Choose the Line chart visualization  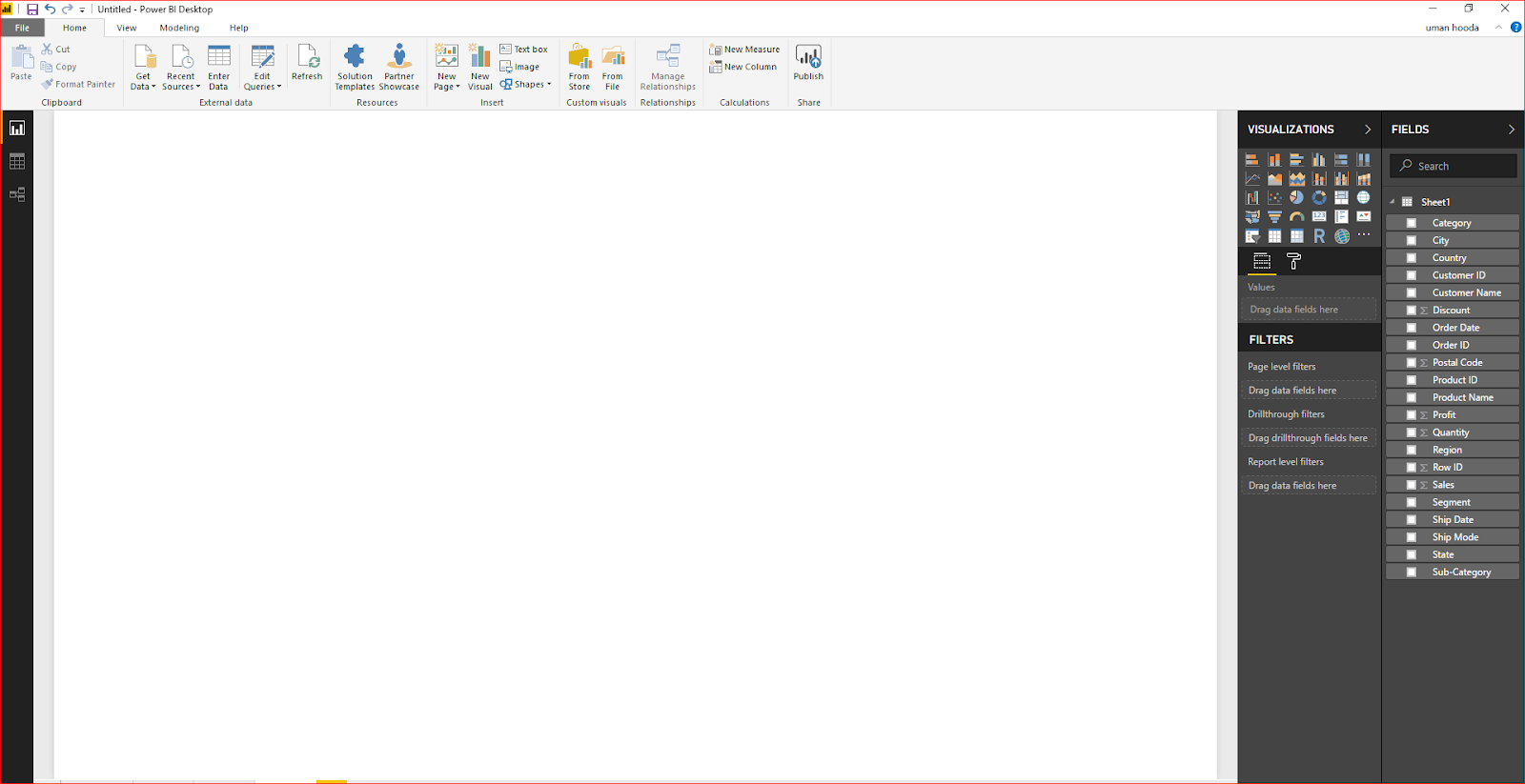pos(1252,179)
